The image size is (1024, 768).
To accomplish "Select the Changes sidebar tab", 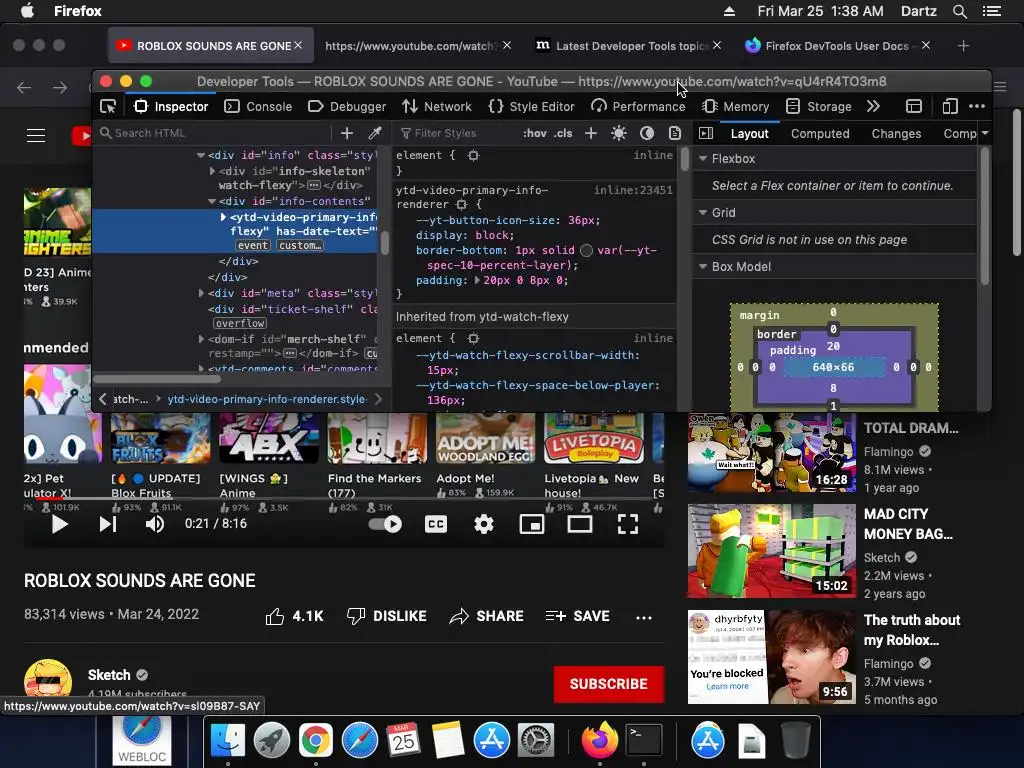I will [896, 133].
